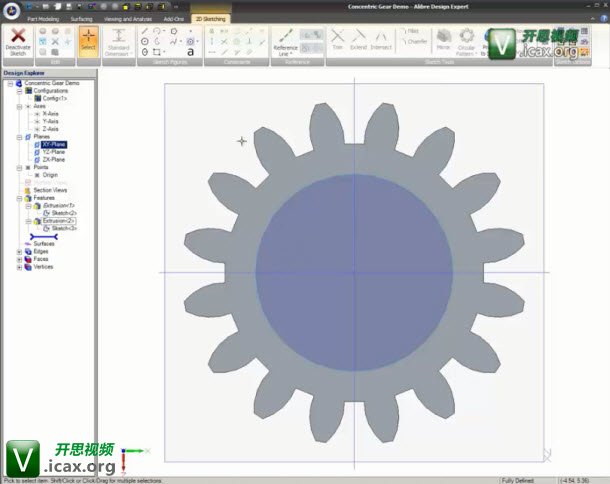
Task: Select Origin under Points
Action: (x=50, y=175)
